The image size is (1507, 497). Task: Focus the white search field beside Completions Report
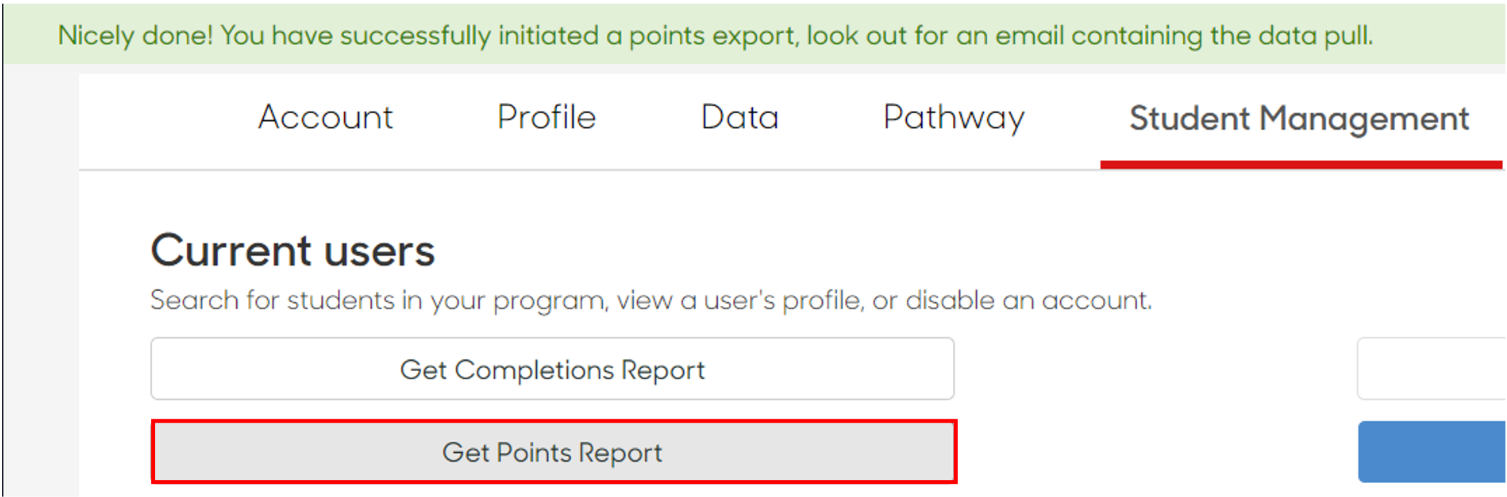click(x=1432, y=369)
